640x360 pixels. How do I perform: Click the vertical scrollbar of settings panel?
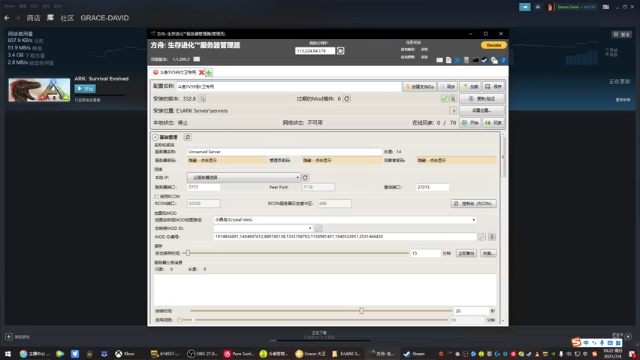503,157
